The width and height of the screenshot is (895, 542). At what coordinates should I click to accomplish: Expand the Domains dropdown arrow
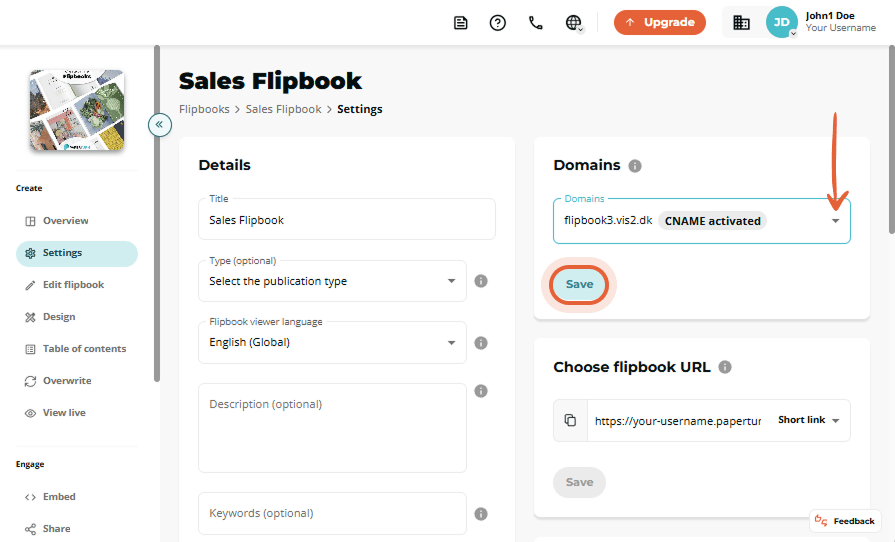[836, 221]
